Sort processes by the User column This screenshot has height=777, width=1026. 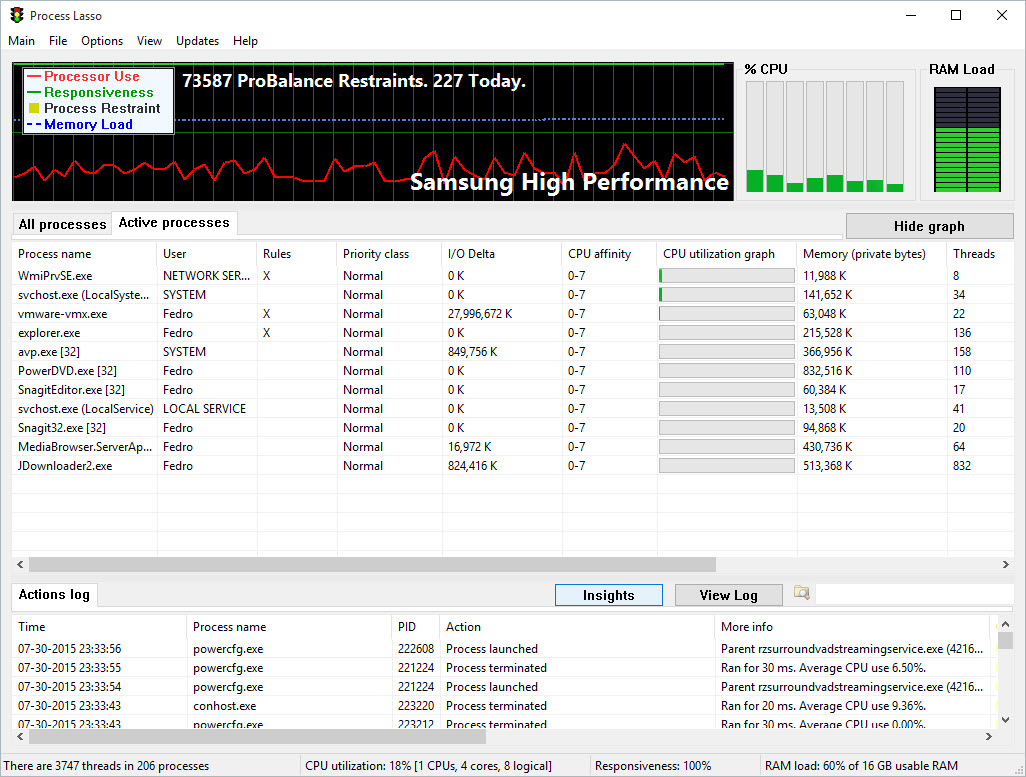coord(207,254)
